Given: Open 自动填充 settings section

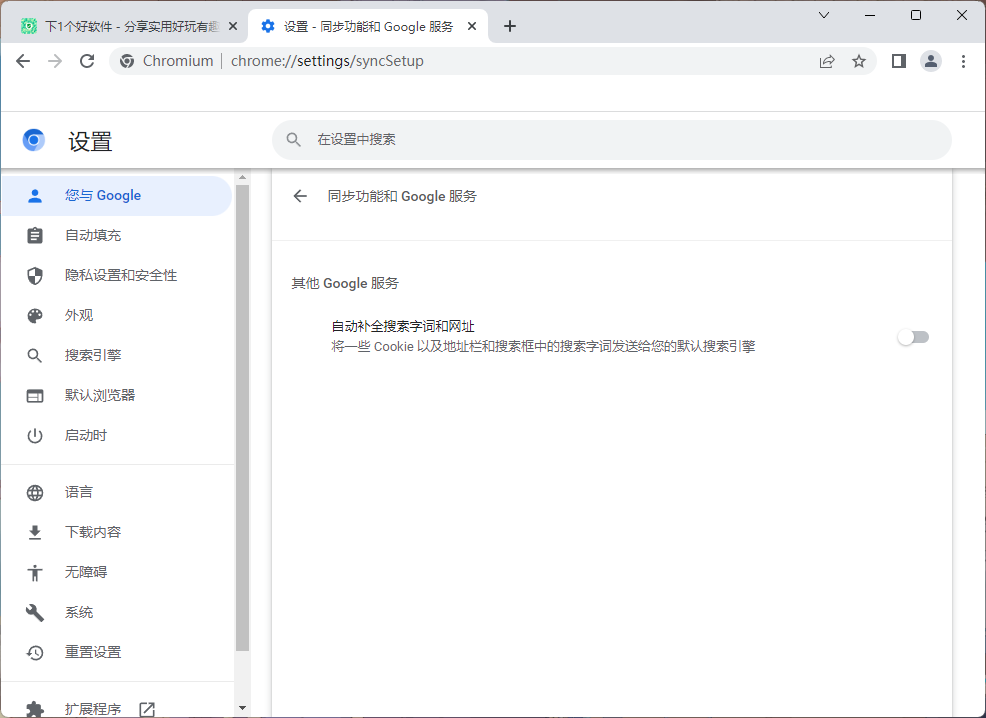Looking at the screenshot, I should tap(117, 235).
